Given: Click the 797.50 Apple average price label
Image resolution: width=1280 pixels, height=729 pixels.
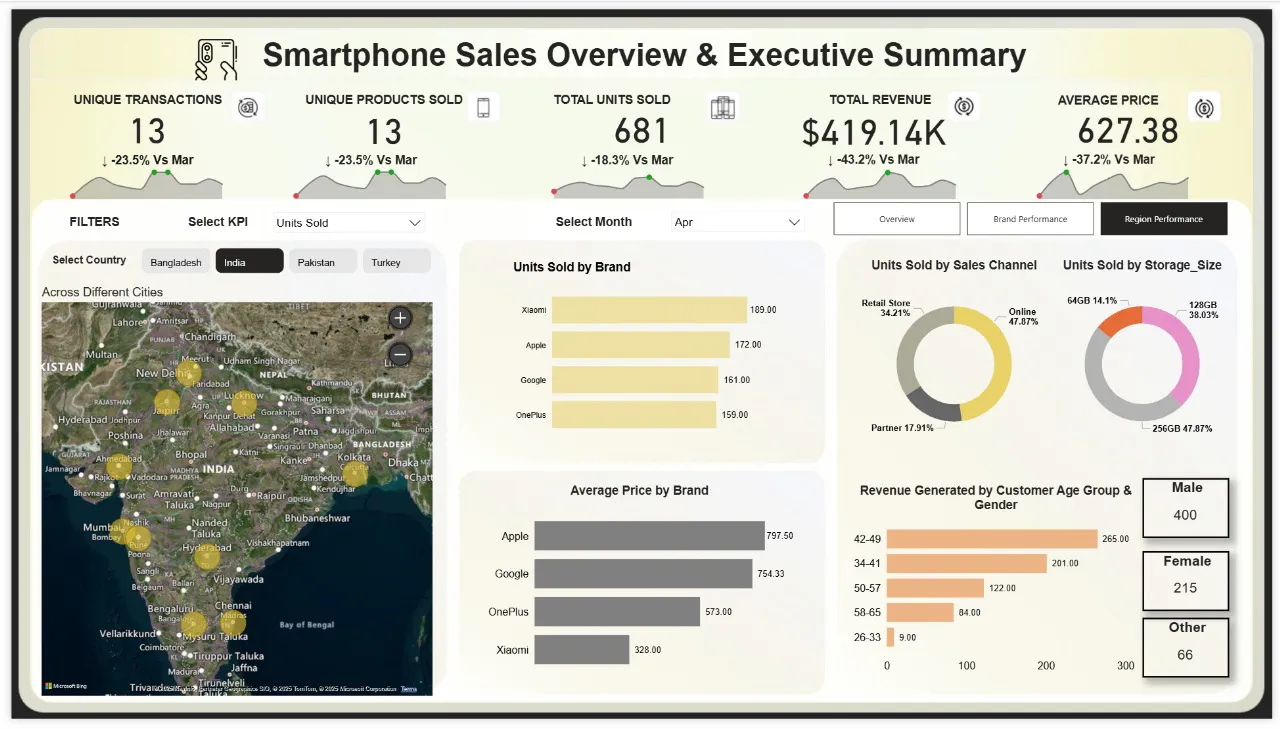Looking at the screenshot, I should pyautogui.click(x=780, y=536).
